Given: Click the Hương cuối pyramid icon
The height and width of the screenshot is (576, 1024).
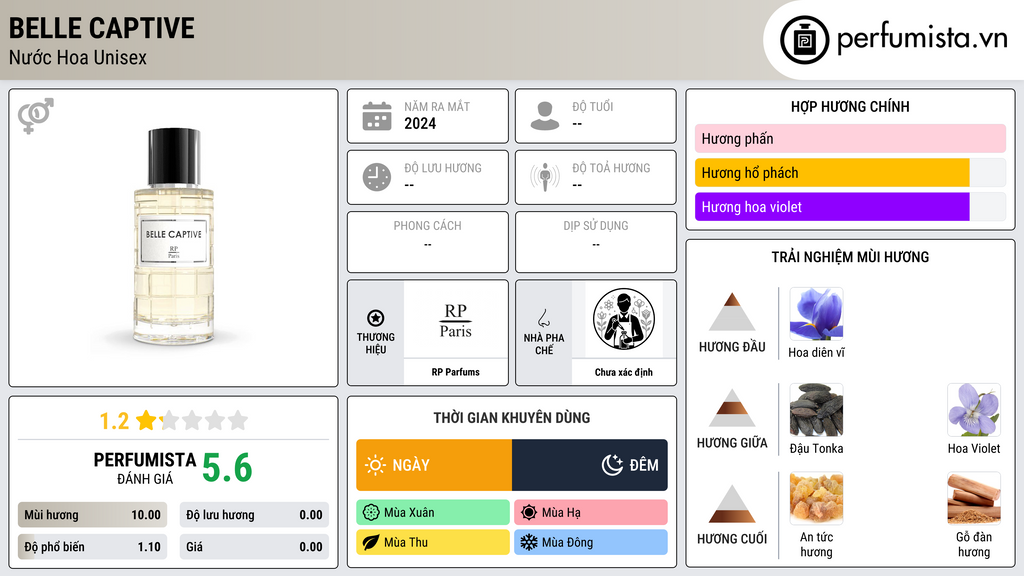Looking at the screenshot, I should pos(732,504).
